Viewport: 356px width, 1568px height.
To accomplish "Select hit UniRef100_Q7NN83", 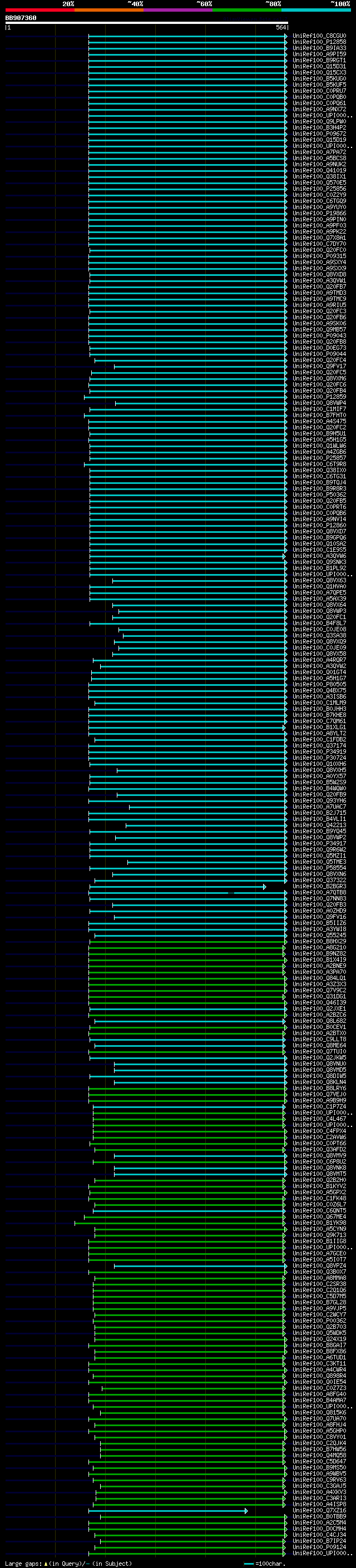I will point(319,899).
